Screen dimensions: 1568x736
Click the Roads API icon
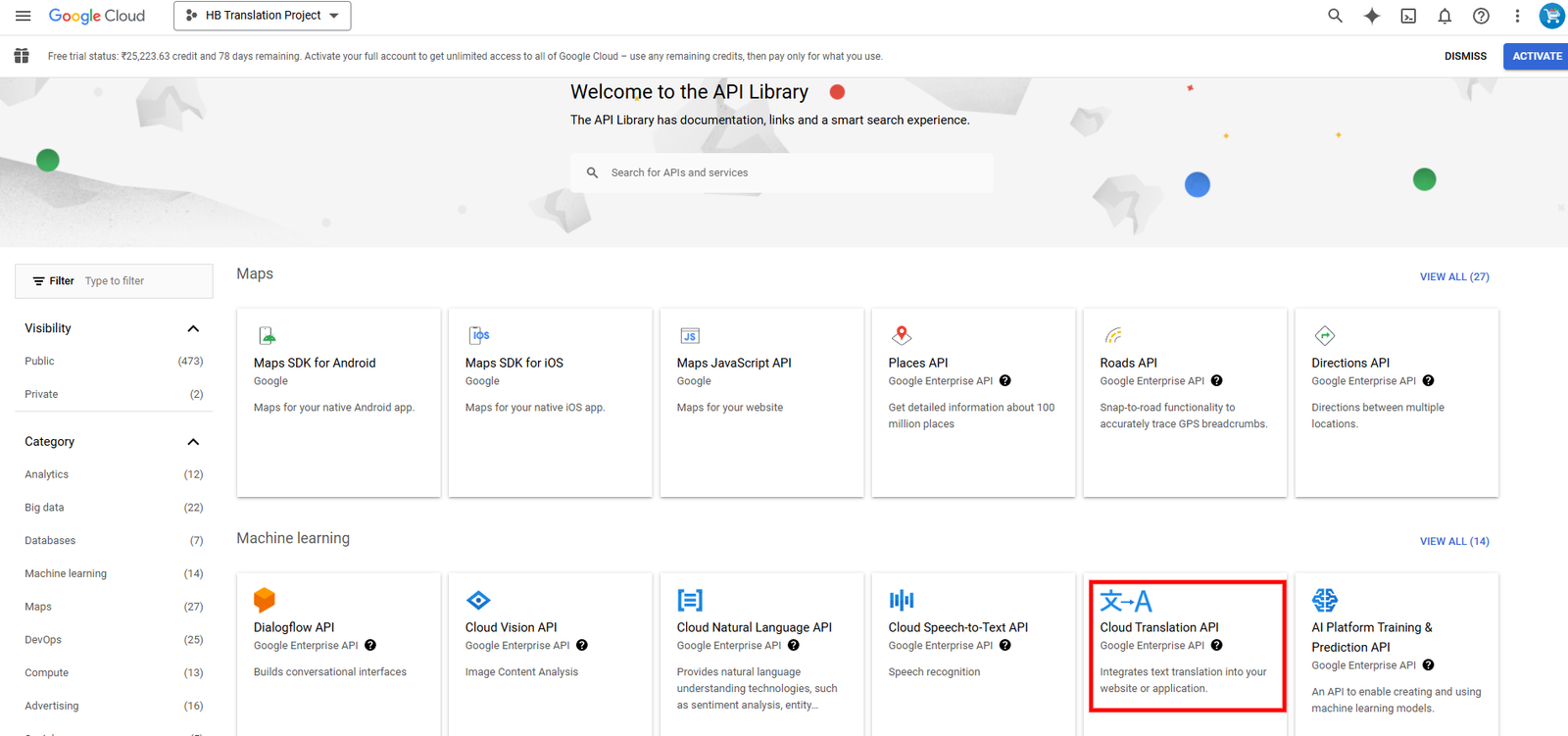(x=1113, y=335)
